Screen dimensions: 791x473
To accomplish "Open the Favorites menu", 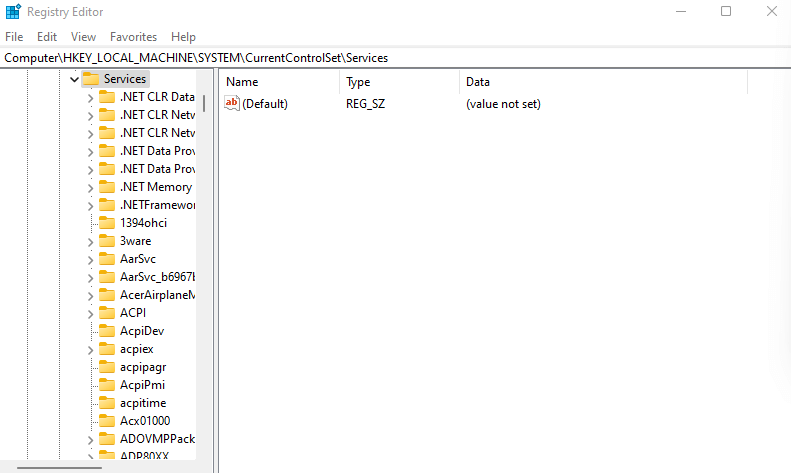I will coord(133,37).
